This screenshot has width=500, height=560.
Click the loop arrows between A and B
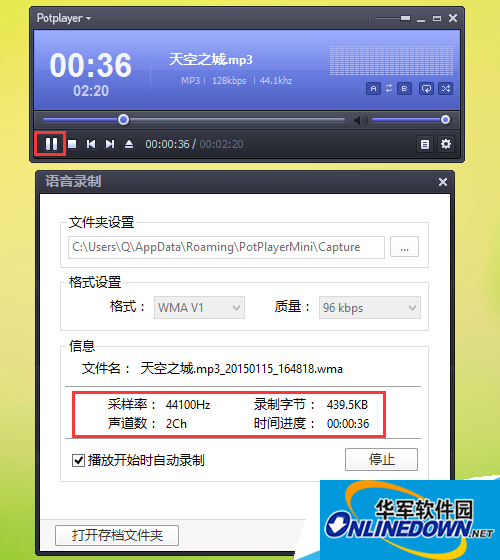(389, 88)
